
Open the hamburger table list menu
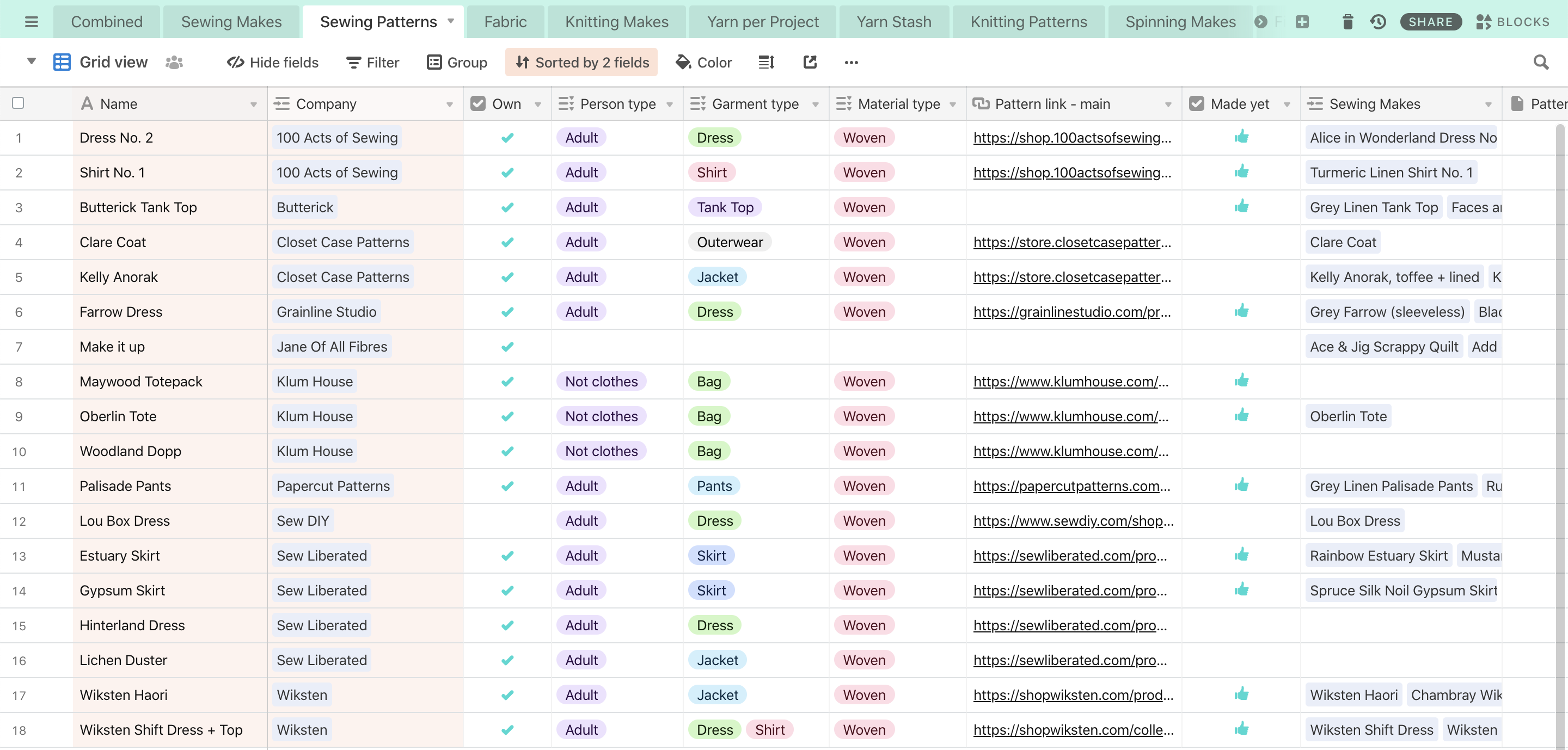click(x=31, y=22)
